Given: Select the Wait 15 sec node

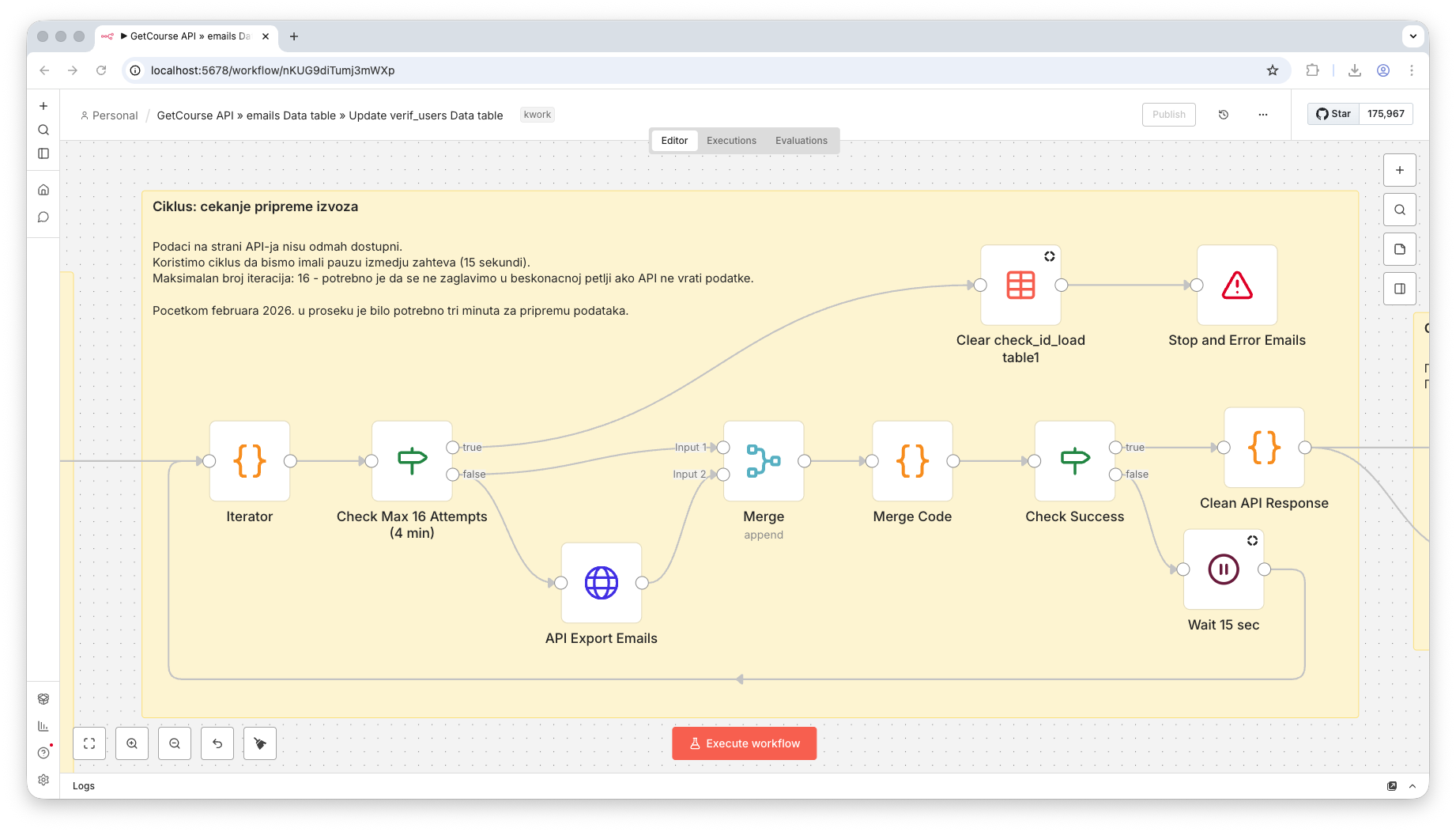Looking at the screenshot, I should coord(1223,569).
